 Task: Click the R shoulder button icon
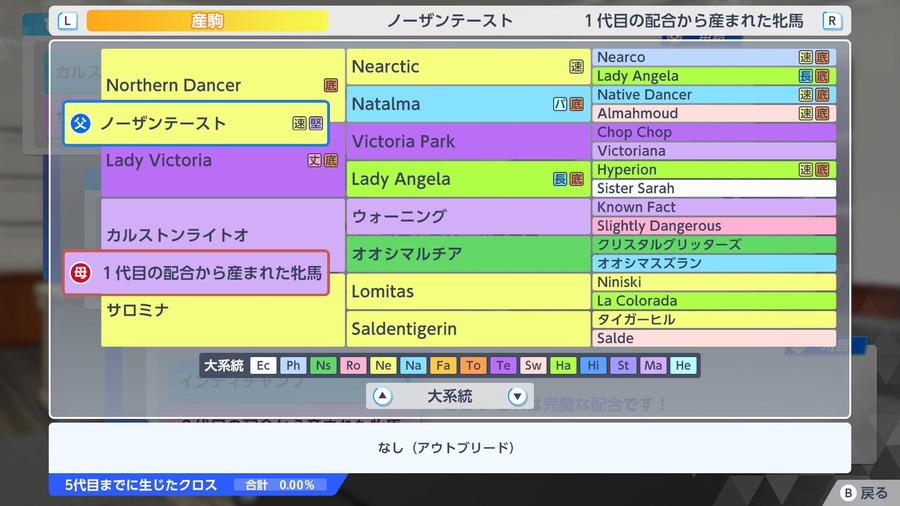coord(832,21)
